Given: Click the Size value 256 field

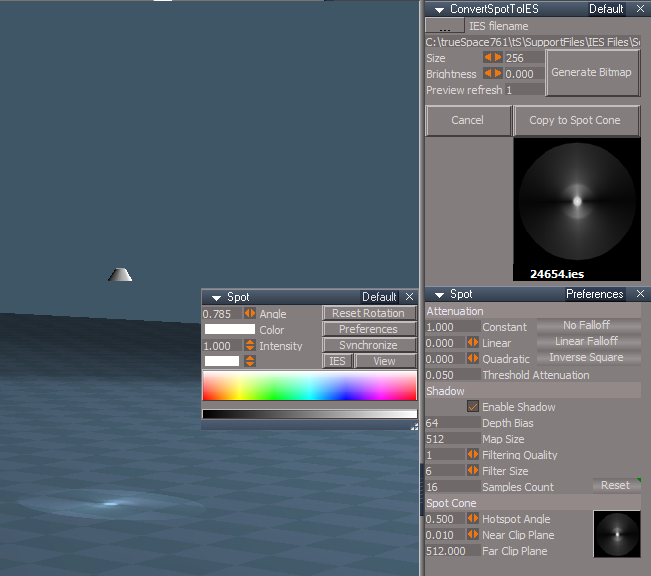Looking at the screenshot, I should (524, 58).
